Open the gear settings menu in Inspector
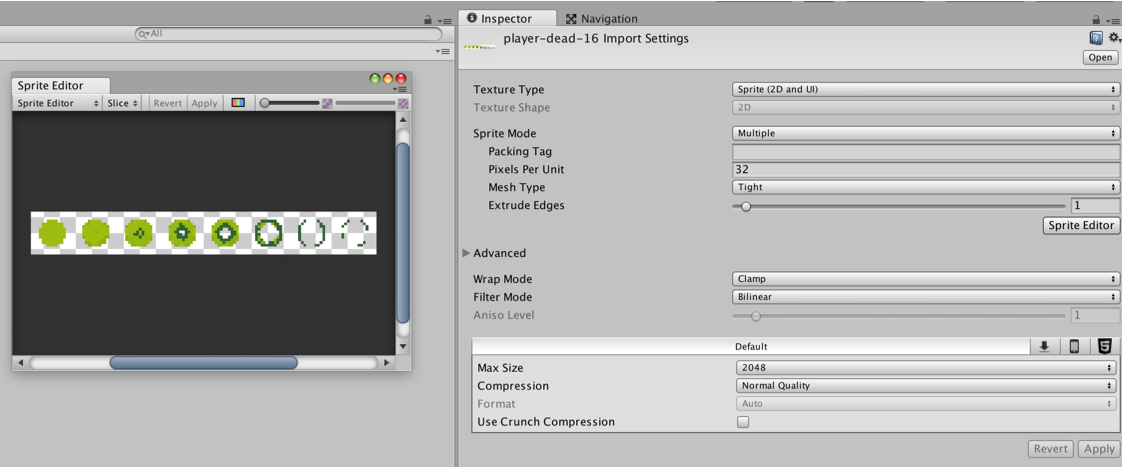This screenshot has height=467, width=1123. [x=1114, y=38]
